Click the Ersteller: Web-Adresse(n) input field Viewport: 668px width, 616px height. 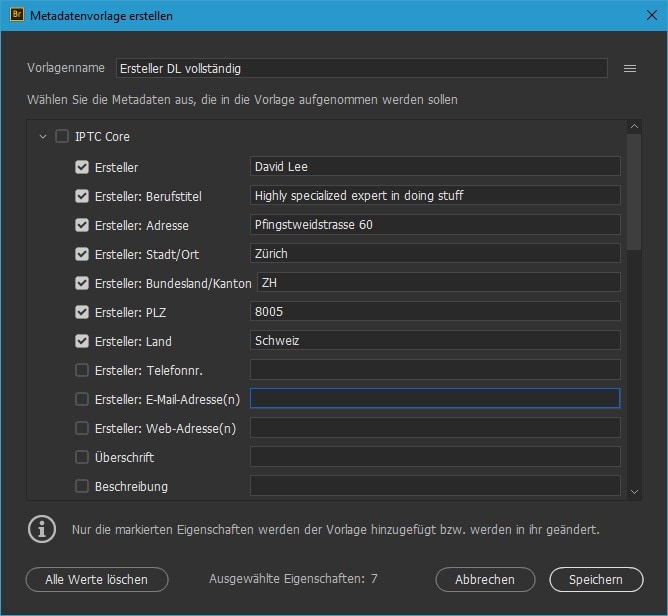tap(434, 428)
